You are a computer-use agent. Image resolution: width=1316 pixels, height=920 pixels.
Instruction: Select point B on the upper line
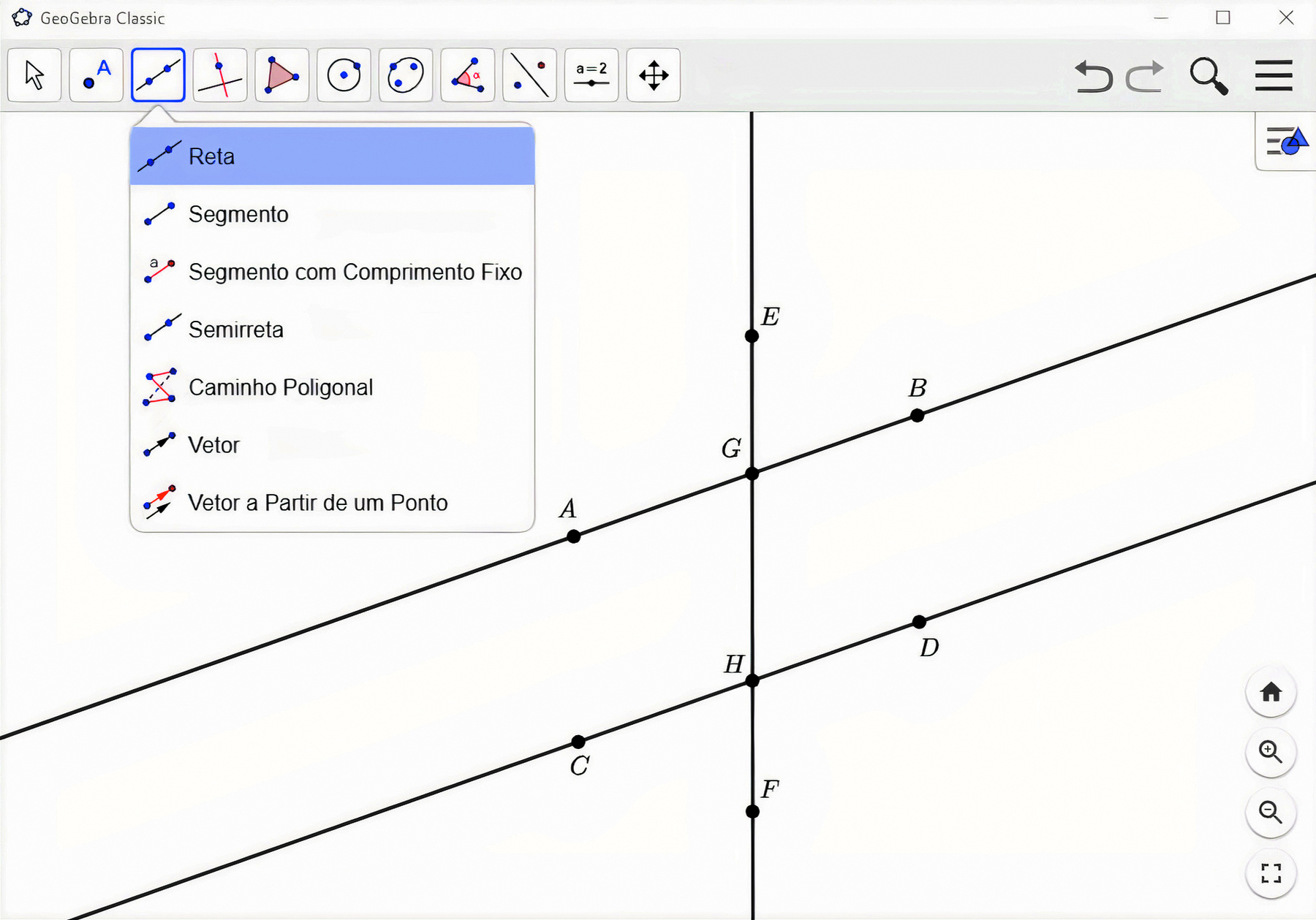click(x=918, y=416)
